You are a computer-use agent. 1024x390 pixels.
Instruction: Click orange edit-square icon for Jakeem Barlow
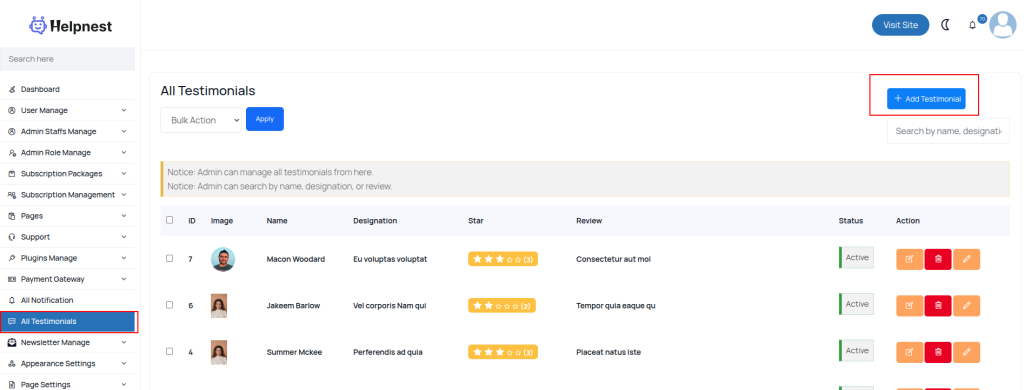click(x=909, y=306)
